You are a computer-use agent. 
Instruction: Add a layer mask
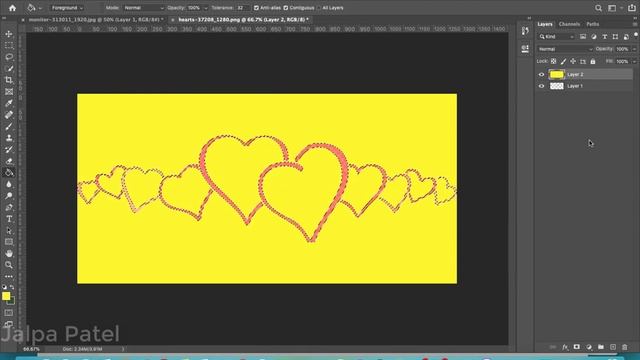576,347
